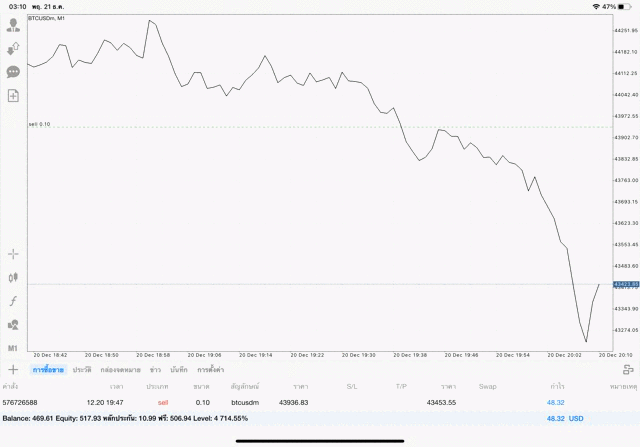The width and height of the screenshot is (640, 447).
Task: Click the plus icon beside bottom tabs
Action: 13,369
